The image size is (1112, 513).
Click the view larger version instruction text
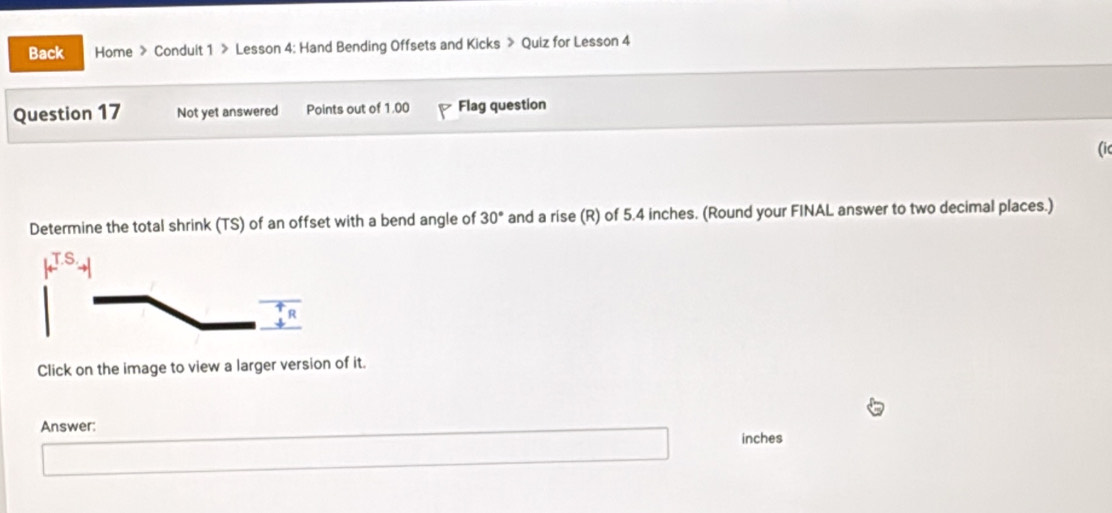(x=201, y=368)
